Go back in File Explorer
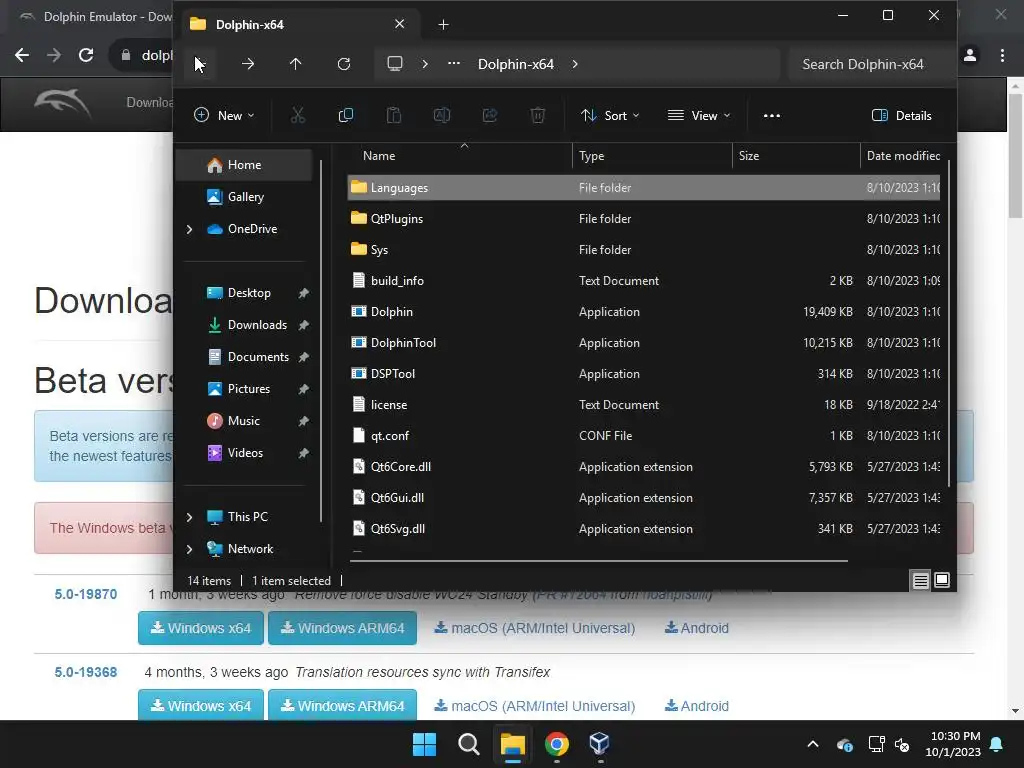 pyautogui.click(x=200, y=64)
